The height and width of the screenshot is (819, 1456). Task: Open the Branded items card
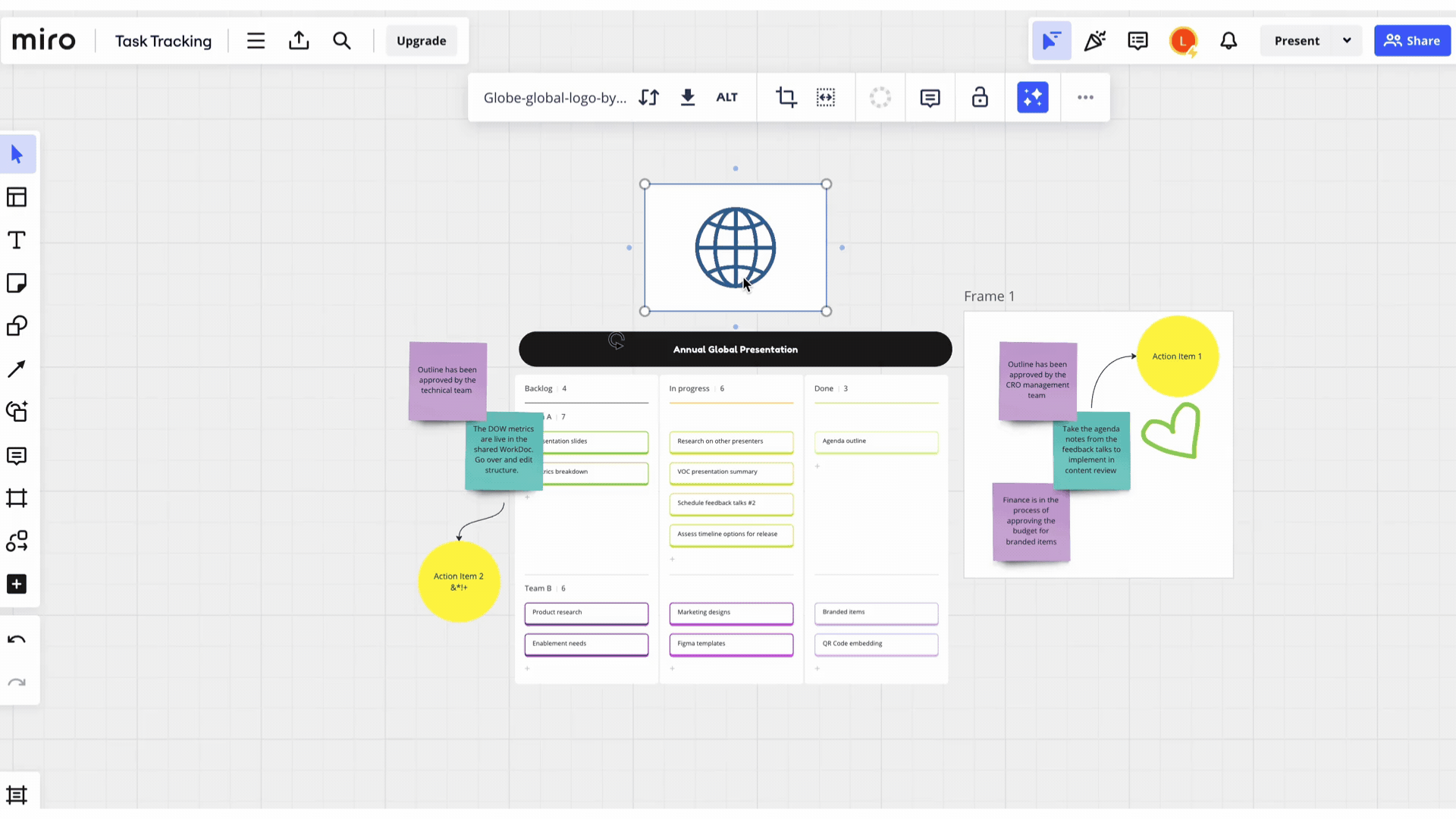pyautogui.click(x=876, y=613)
